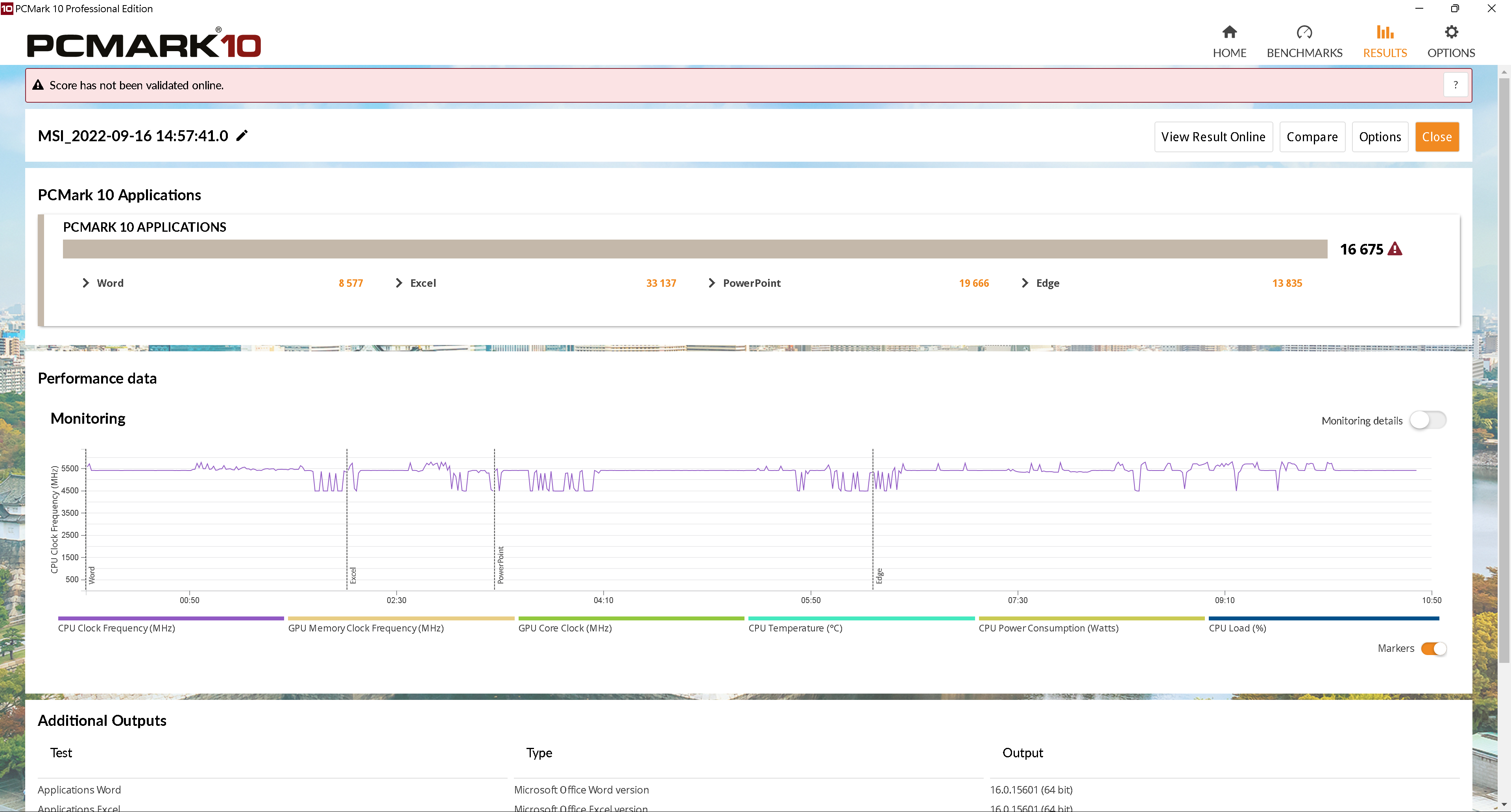This screenshot has height=812, width=1511.
Task: Click the overall score 16 675
Action: 1361,249
